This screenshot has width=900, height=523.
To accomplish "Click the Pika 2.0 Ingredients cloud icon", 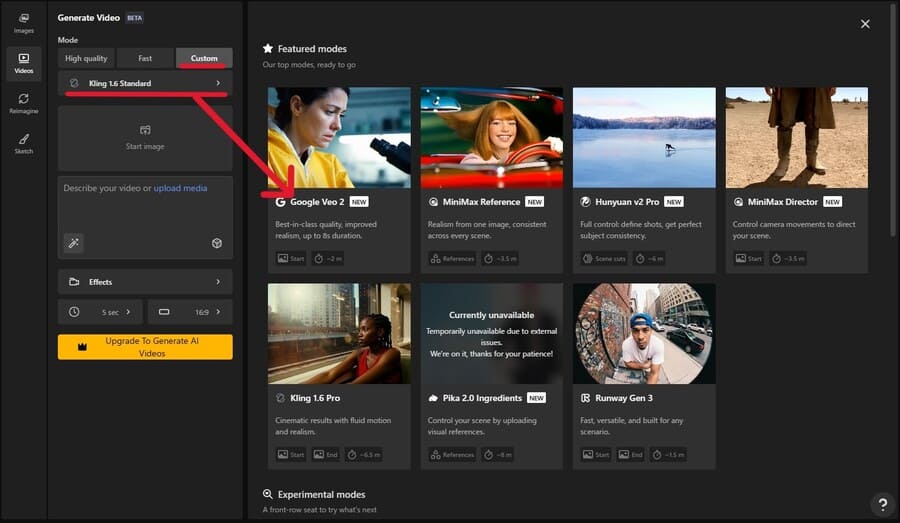I will pos(433,398).
